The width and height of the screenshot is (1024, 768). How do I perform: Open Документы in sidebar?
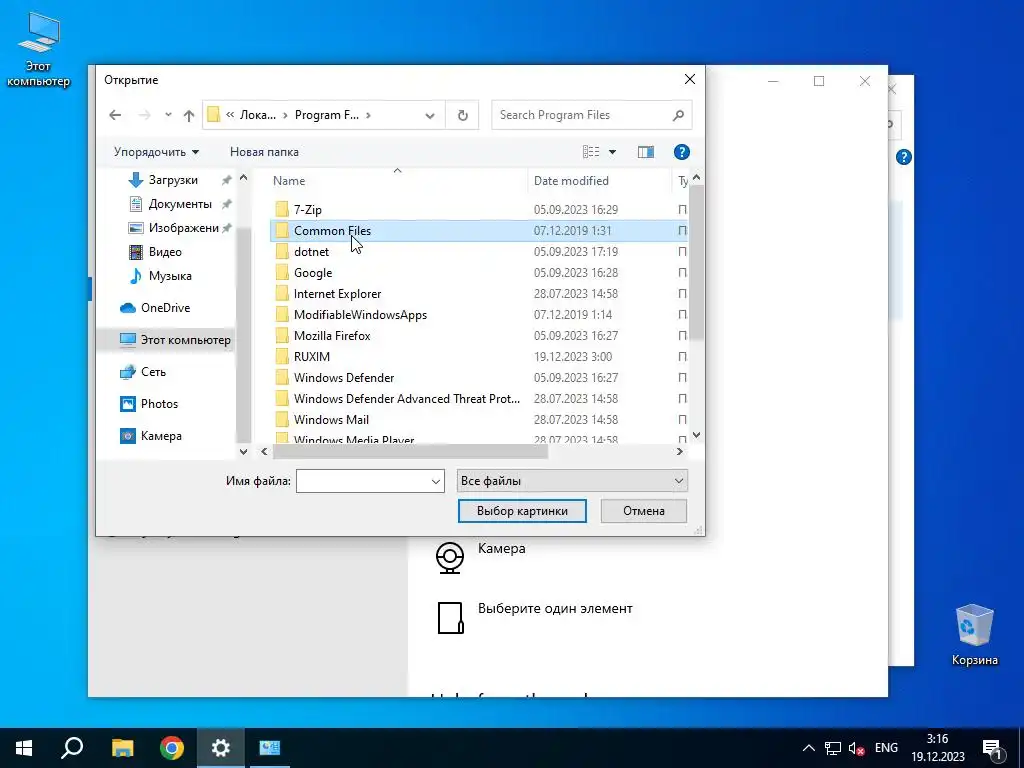pyautogui.click(x=180, y=204)
